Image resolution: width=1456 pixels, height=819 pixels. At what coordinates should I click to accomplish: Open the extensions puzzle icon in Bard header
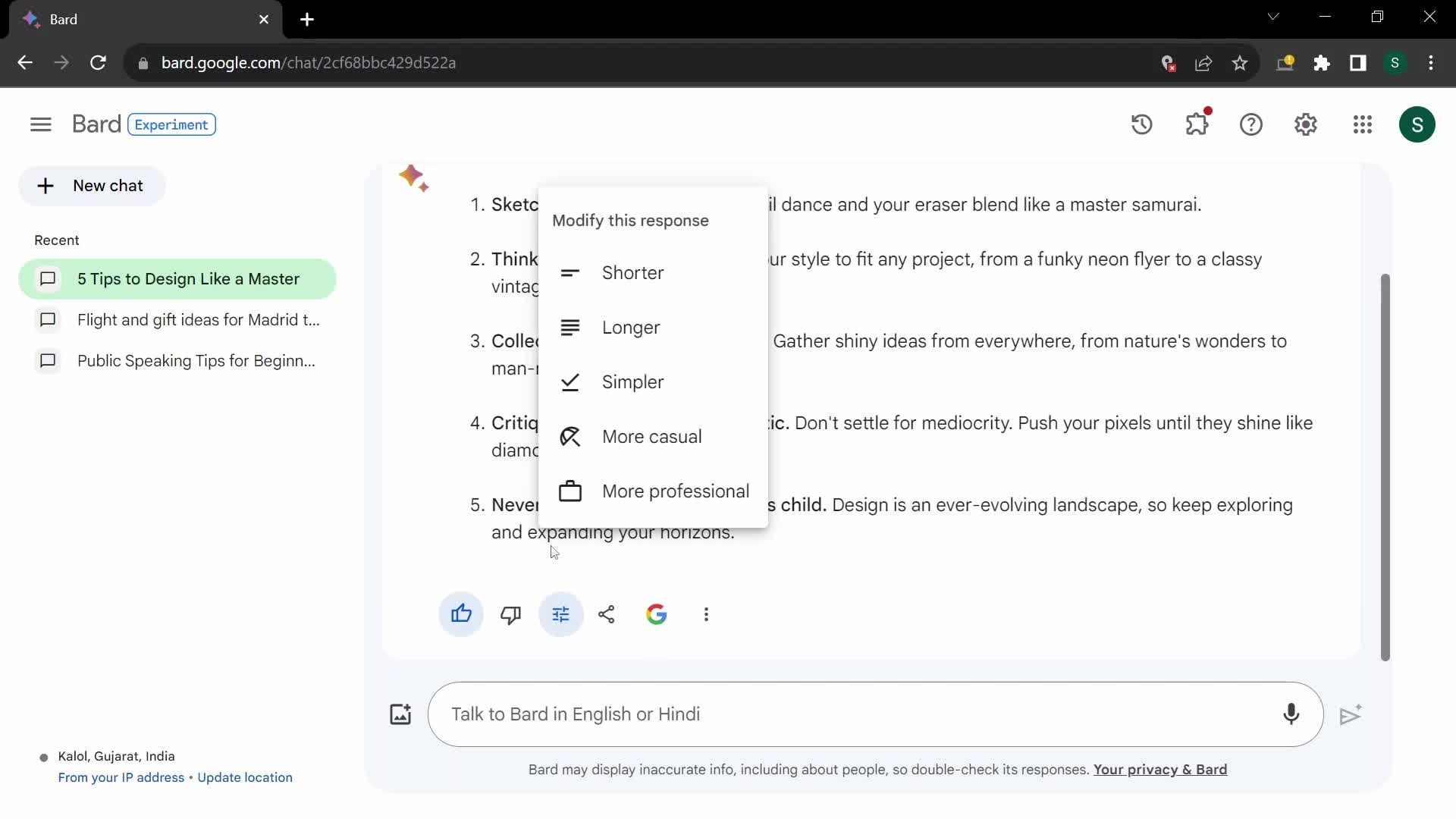1197,124
